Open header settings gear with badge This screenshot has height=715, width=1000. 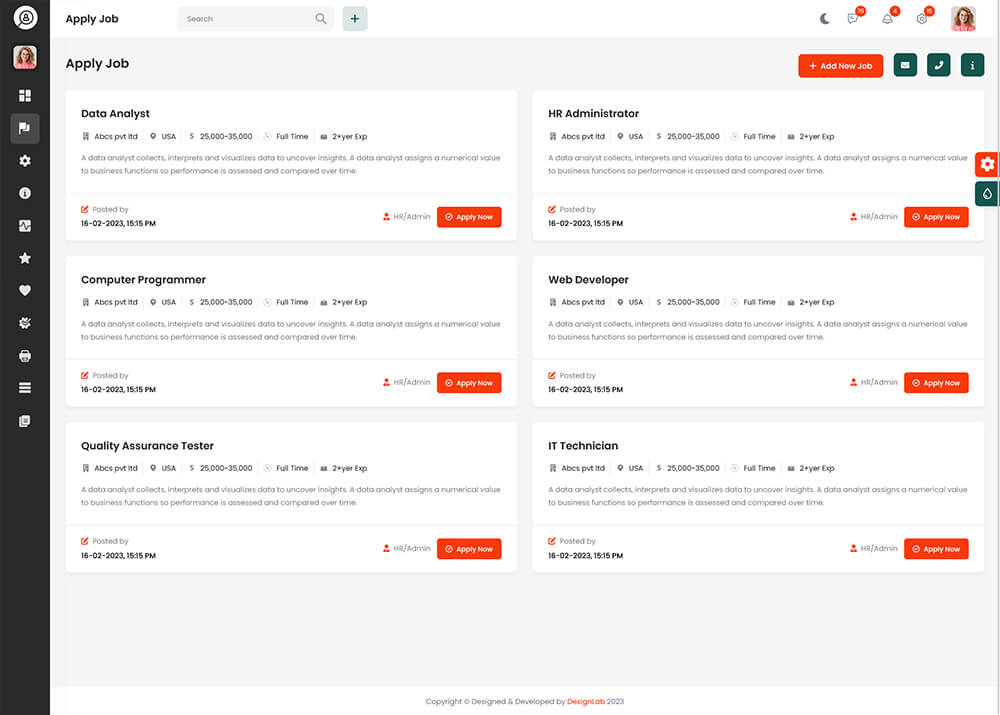click(x=922, y=19)
